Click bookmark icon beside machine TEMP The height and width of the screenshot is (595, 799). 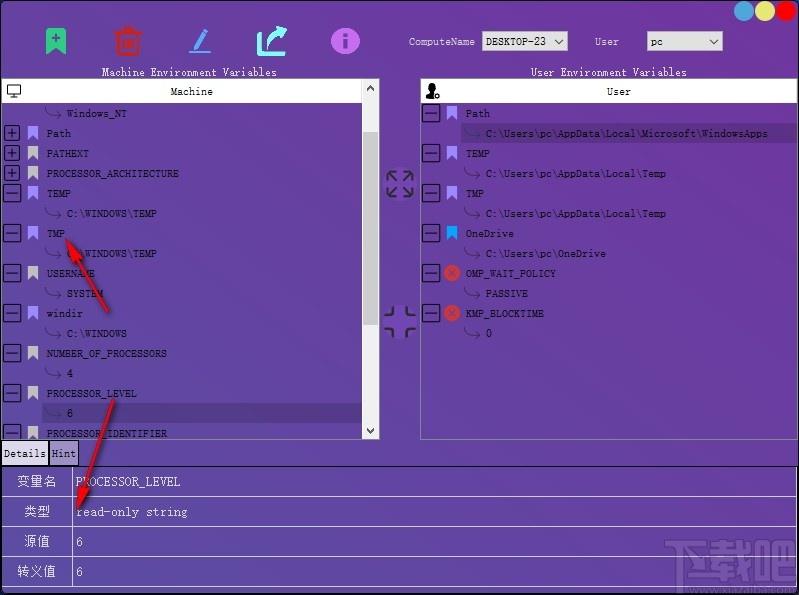coord(33,193)
